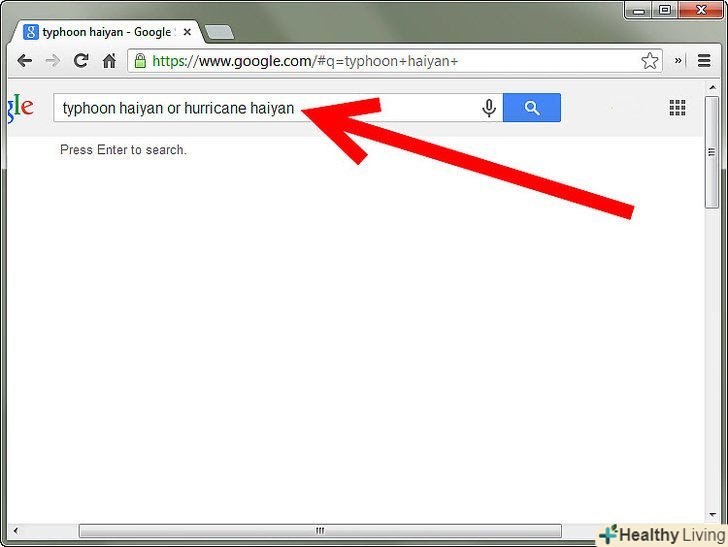Viewport: 728px width, 547px height.
Task: Click the forward navigation arrow
Action: click(52, 61)
